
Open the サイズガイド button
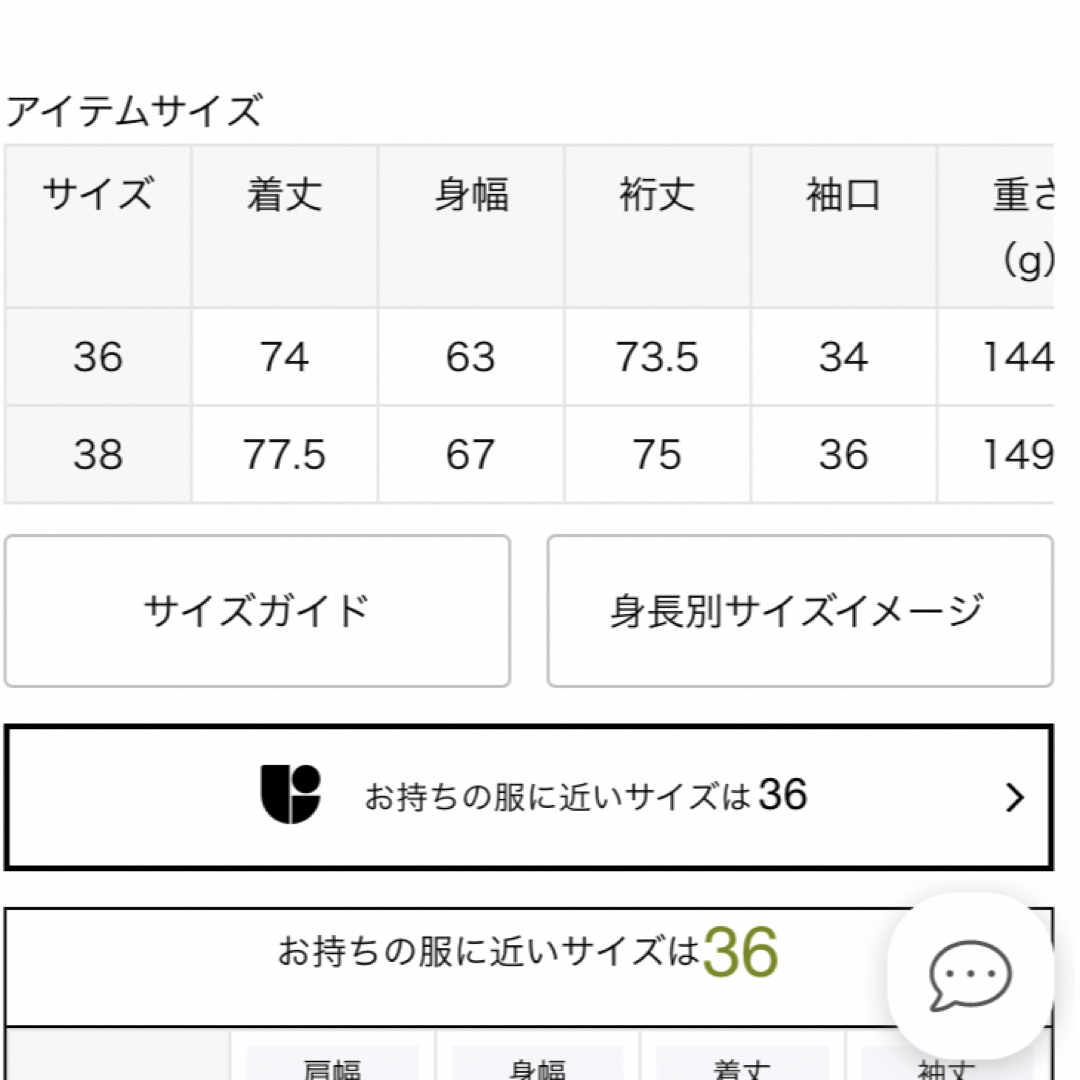(257, 611)
